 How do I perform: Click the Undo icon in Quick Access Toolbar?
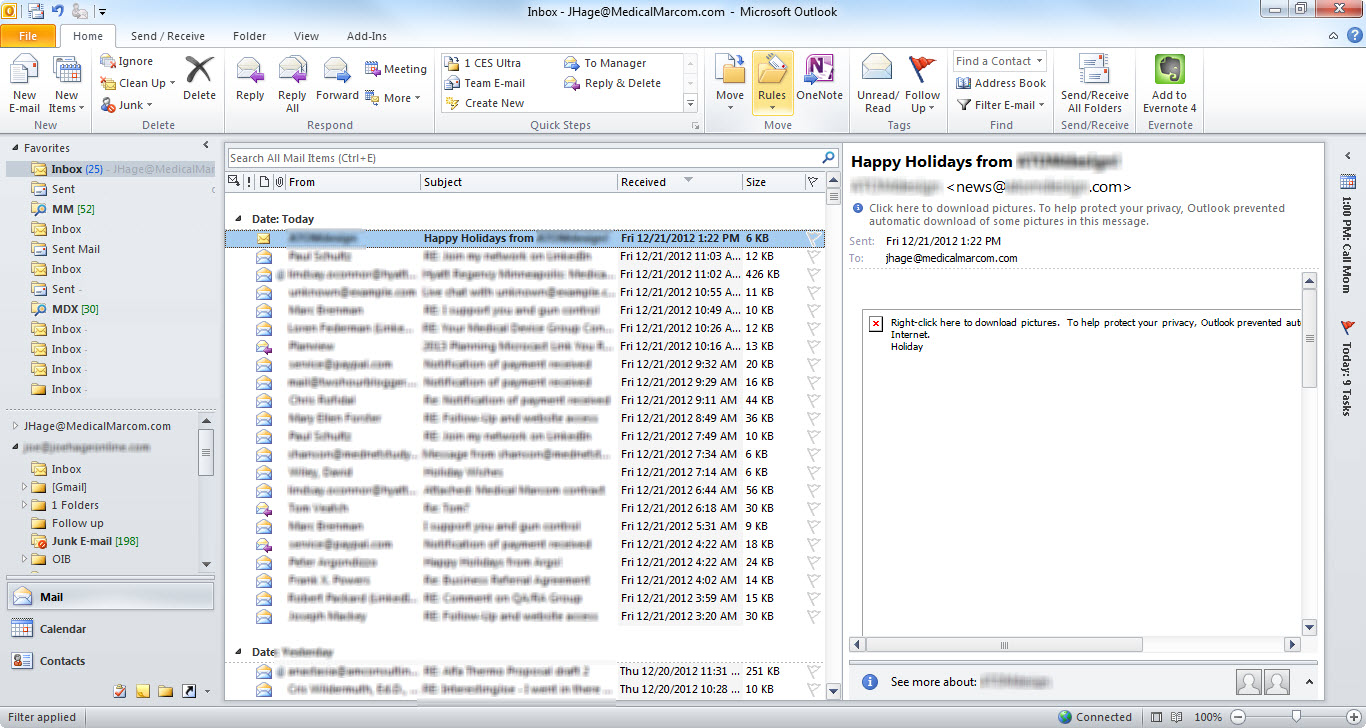(x=57, y=11)
